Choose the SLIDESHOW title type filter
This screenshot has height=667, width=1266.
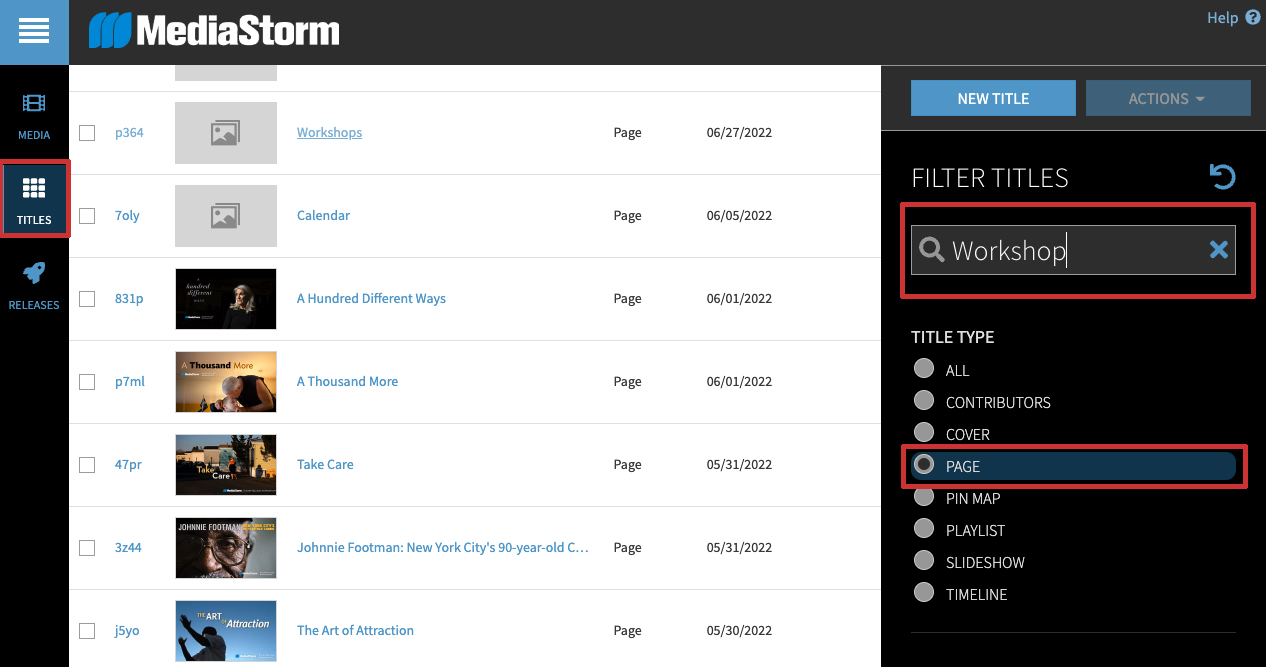coord(925,561)
